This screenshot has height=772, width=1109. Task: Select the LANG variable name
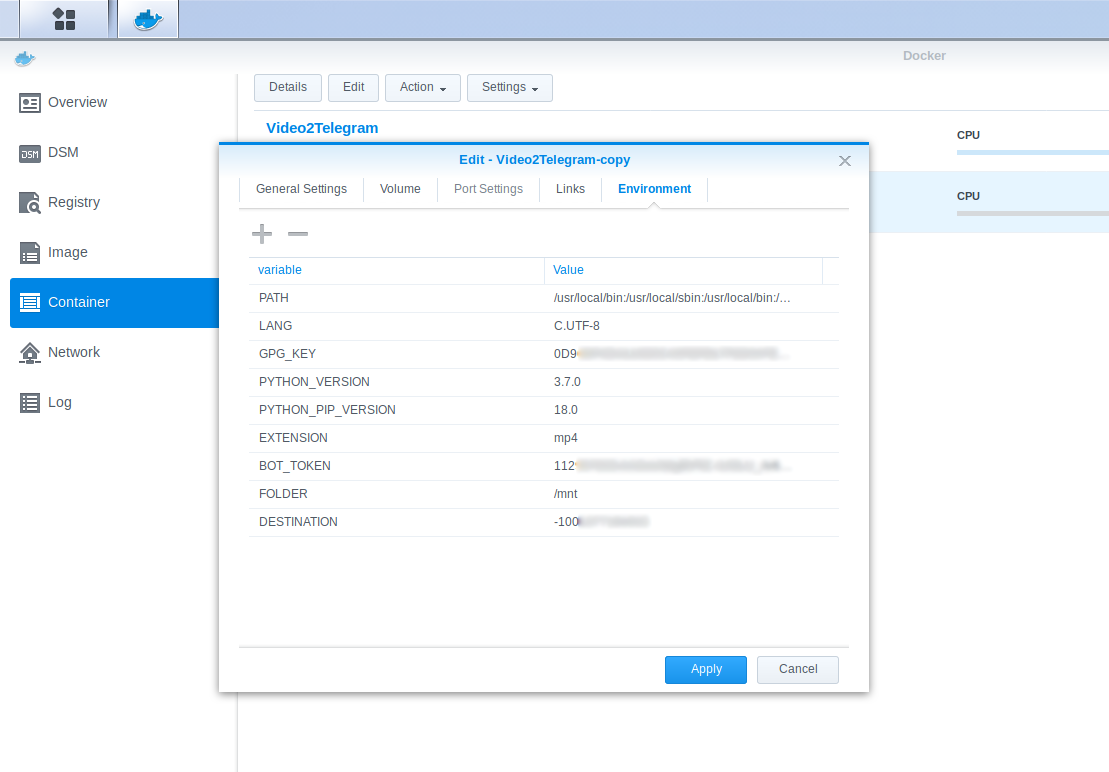click(x=275, y=327)
